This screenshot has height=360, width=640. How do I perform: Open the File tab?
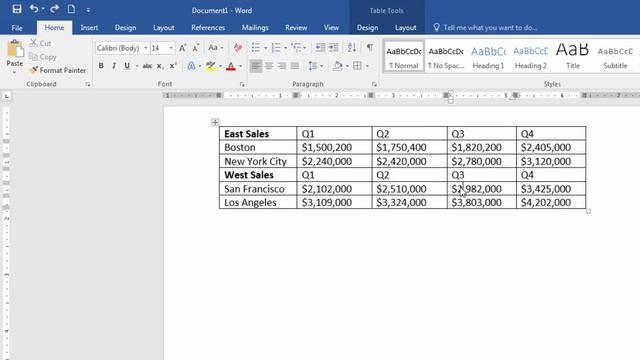pos(17,28)
